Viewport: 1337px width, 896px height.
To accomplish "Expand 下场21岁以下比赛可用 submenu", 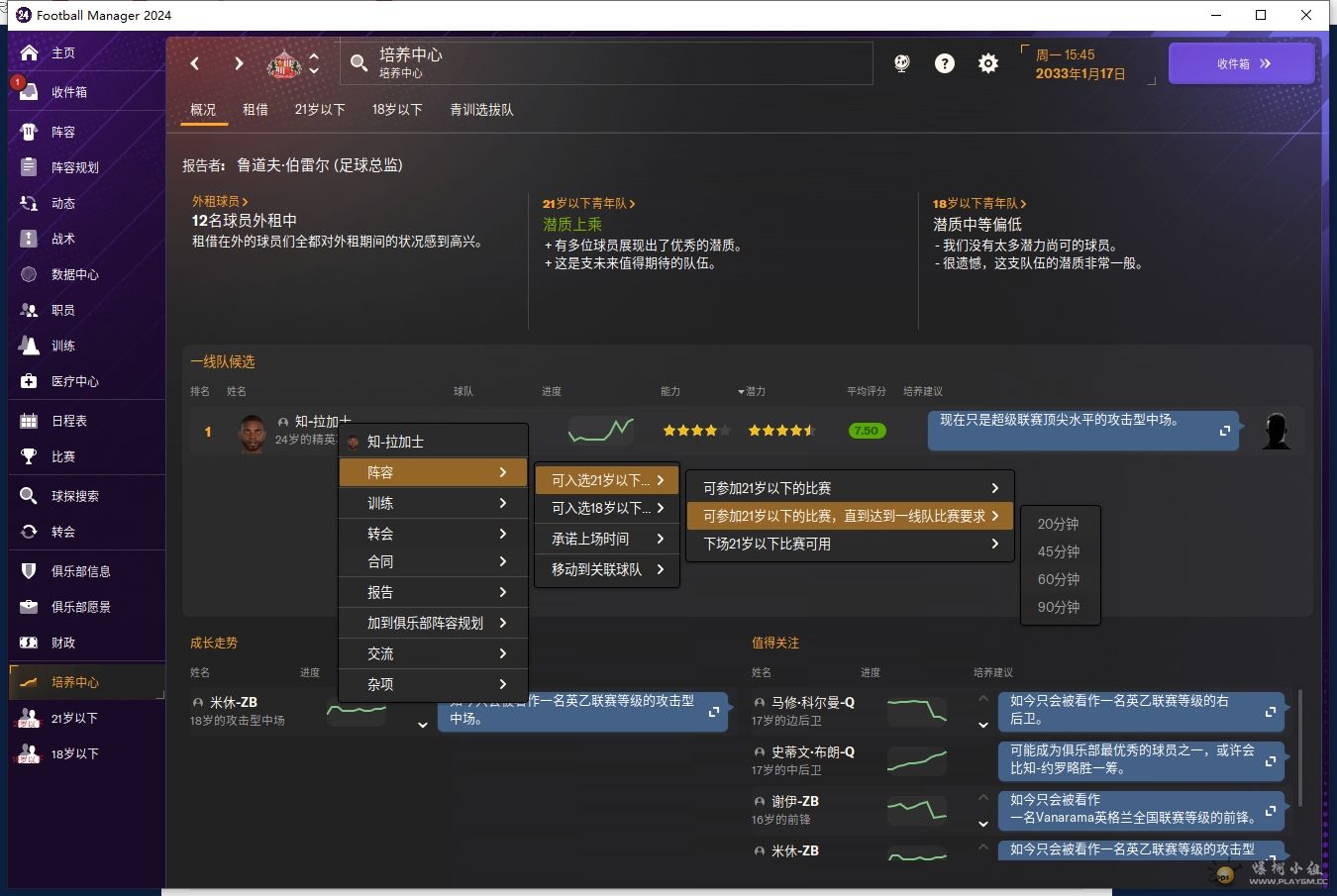I will click(x=850, y=544).
